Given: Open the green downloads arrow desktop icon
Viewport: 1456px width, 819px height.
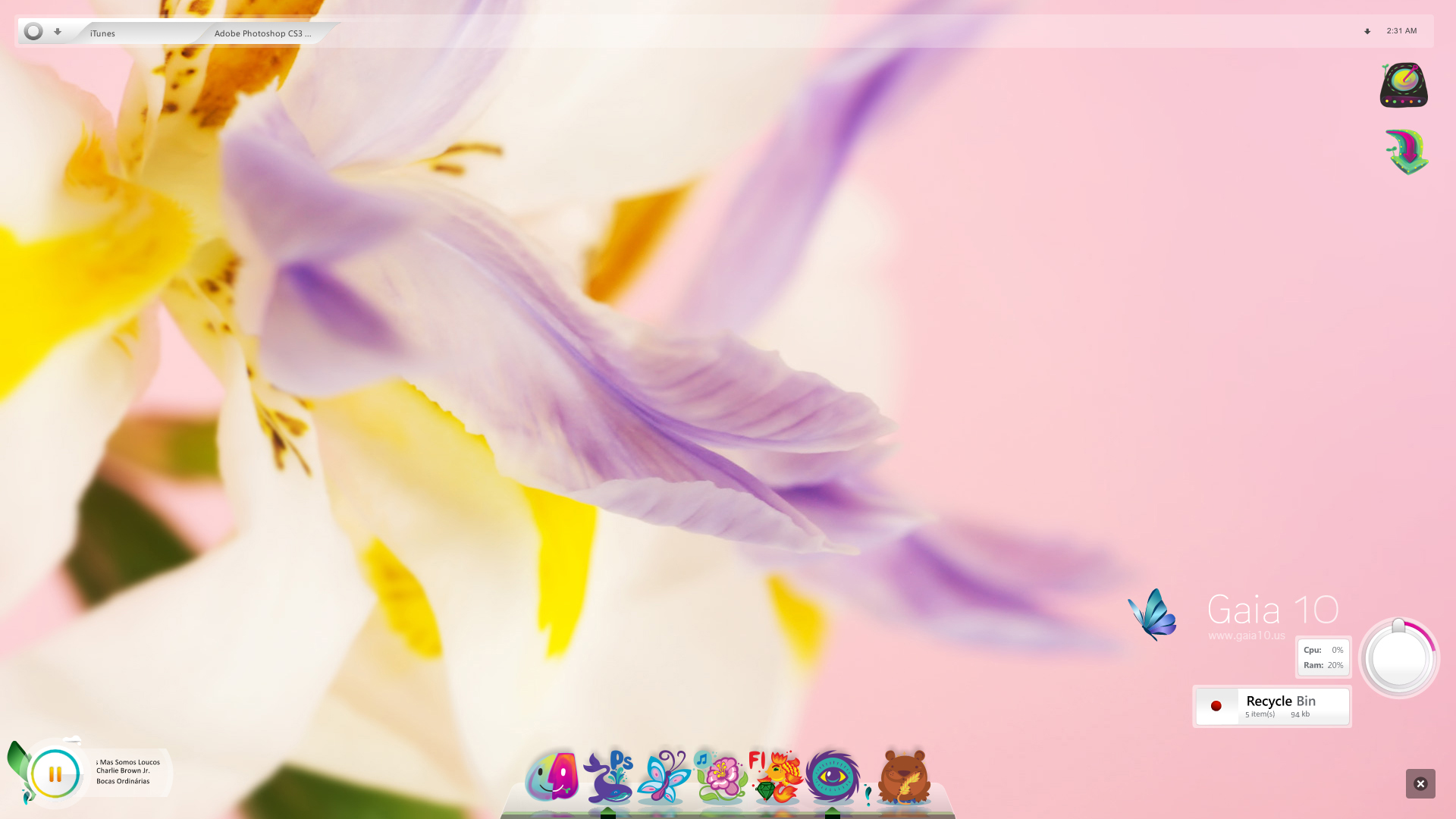Looking at the screenshot, I should (x=1407, y=152).
